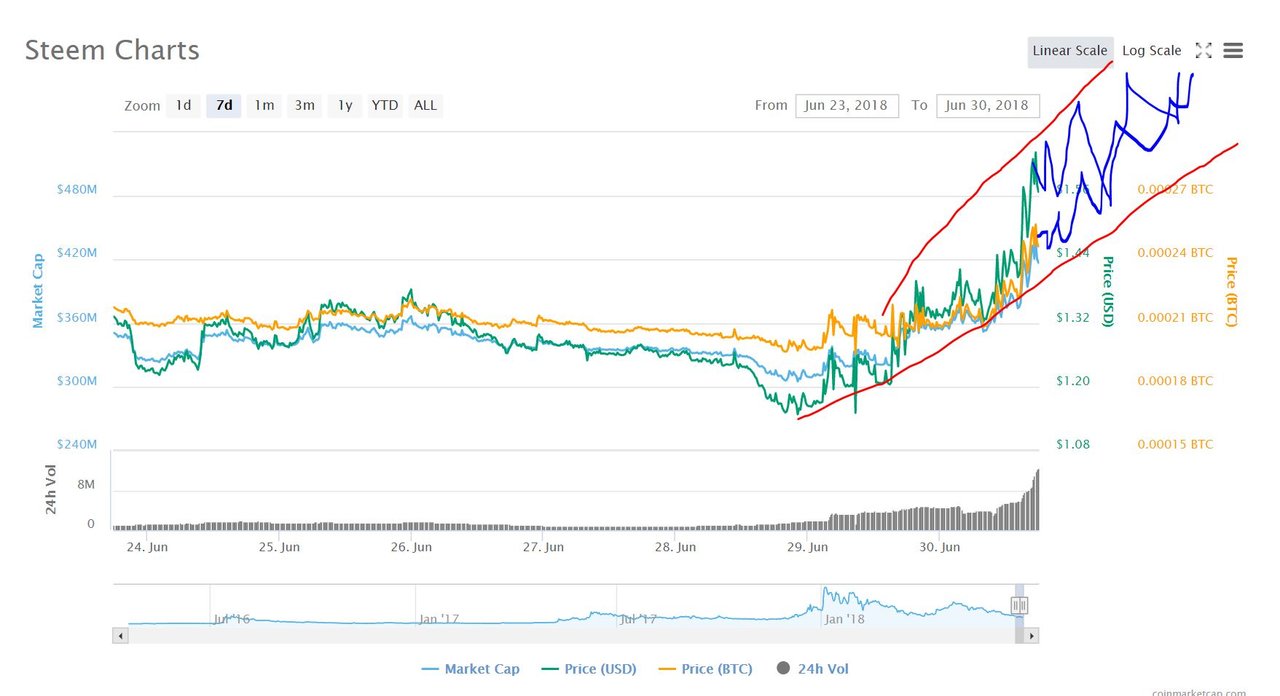Click the navigator scrollbar right arrow
The width and height of the screenshot is (1280, 696).
(x=1032, y=635)
